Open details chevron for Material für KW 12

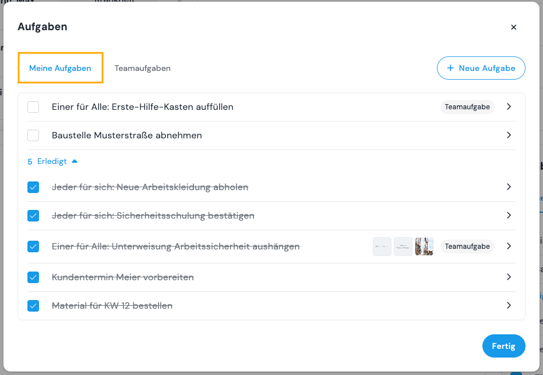pos(509,305)
